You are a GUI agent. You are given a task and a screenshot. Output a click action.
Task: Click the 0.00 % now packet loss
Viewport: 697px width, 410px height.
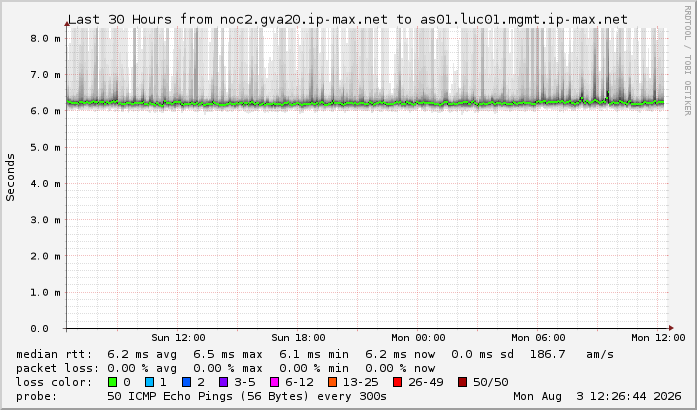click(400, 368)
